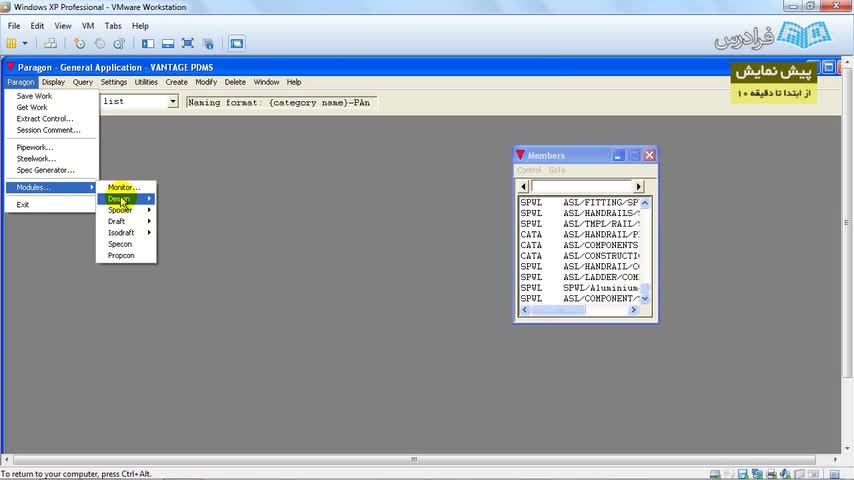Switch to the Specon module
854x480 pixels.
tap(126, 244)
